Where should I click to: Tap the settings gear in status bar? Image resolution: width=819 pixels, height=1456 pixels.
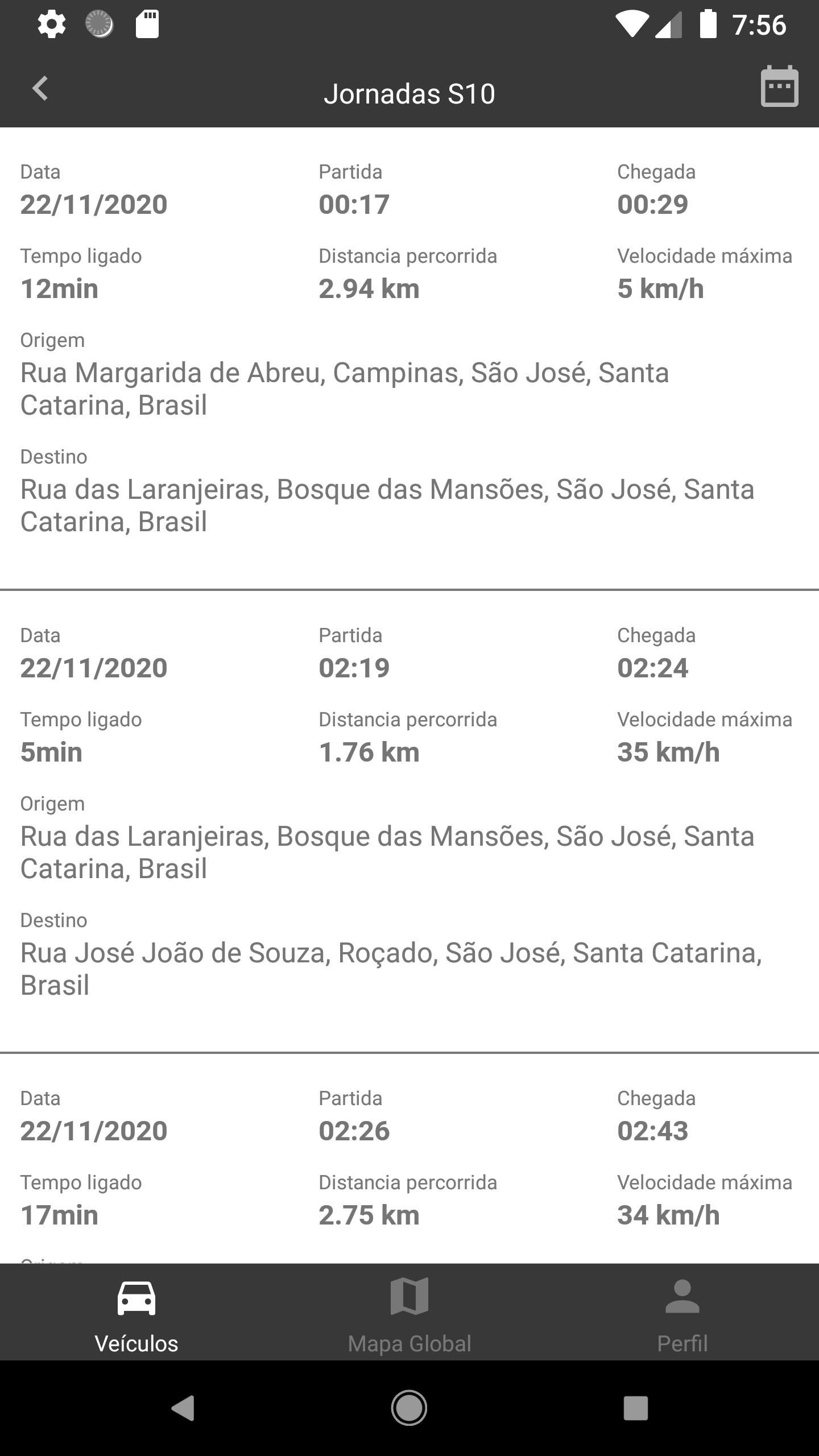51,25
